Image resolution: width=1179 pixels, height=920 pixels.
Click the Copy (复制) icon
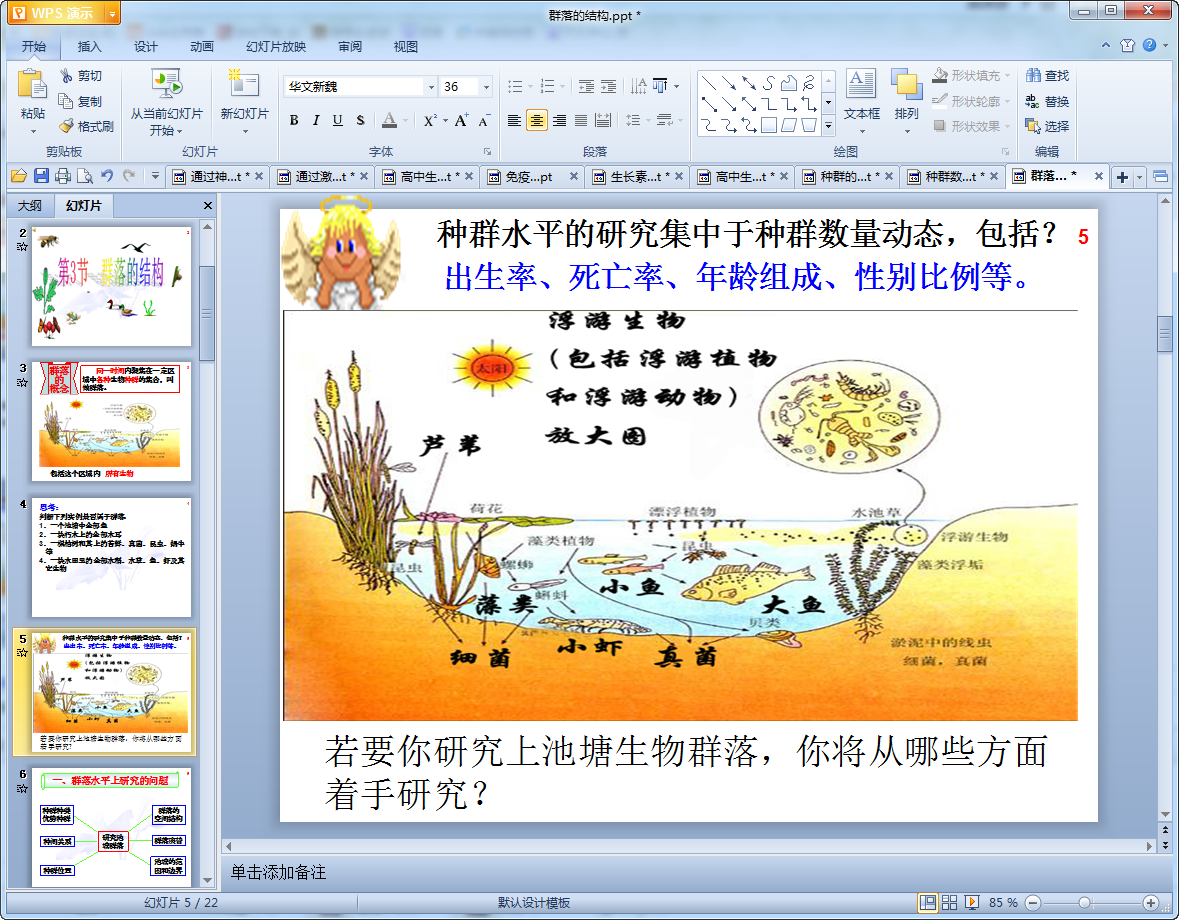click(66, 101)
